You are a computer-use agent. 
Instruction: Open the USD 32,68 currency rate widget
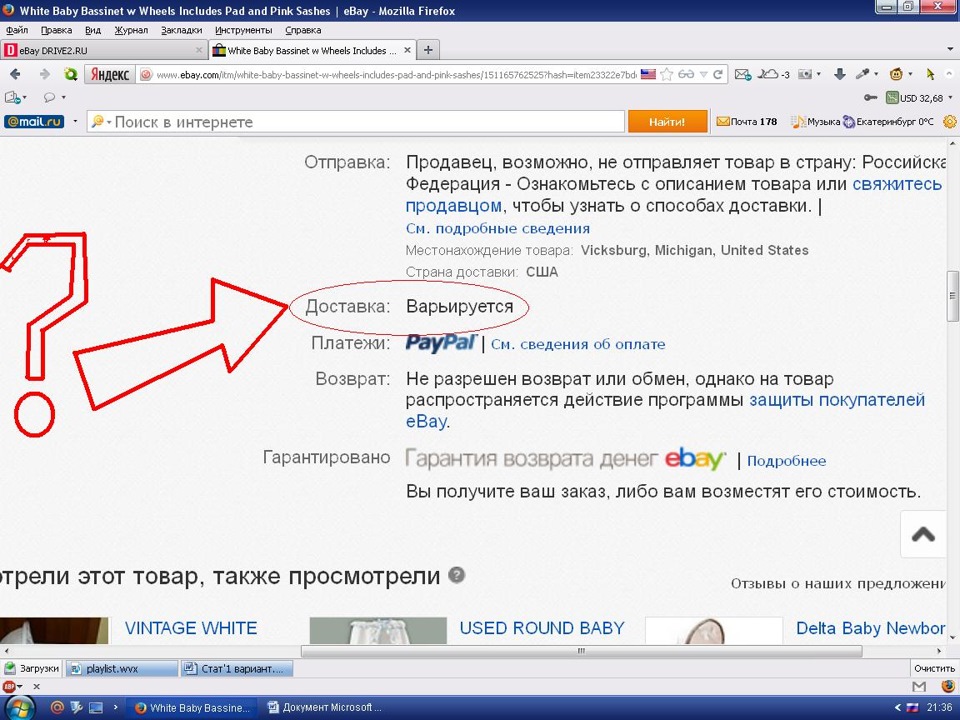click(915, 98)
